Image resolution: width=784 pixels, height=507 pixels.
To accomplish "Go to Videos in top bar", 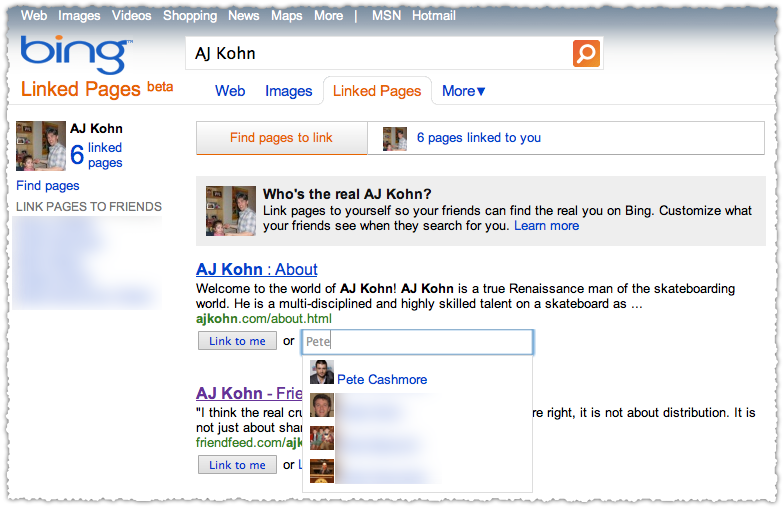I will click(x=132, y=16).
